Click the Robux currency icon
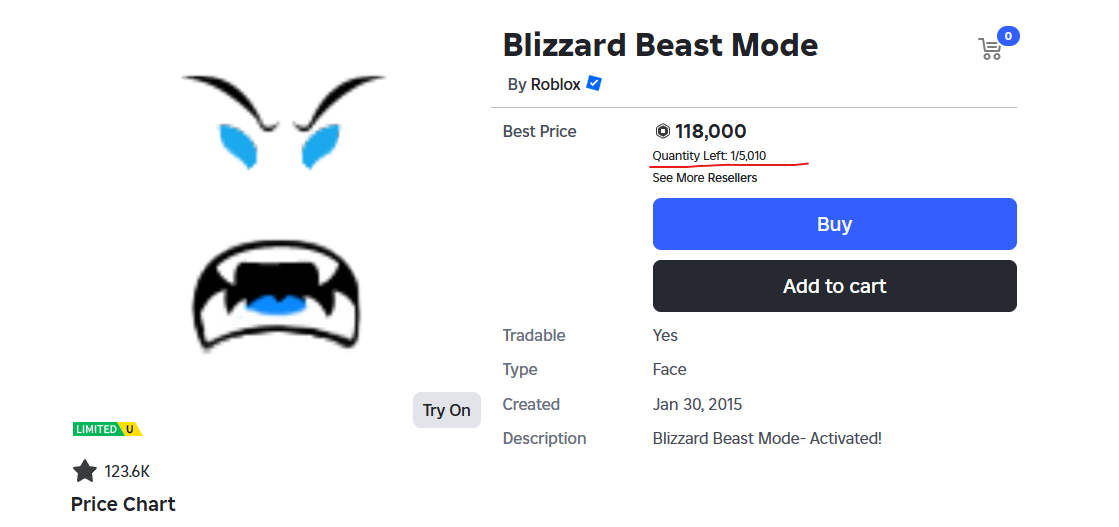1119x527 pixels. (x=662, y=131)
